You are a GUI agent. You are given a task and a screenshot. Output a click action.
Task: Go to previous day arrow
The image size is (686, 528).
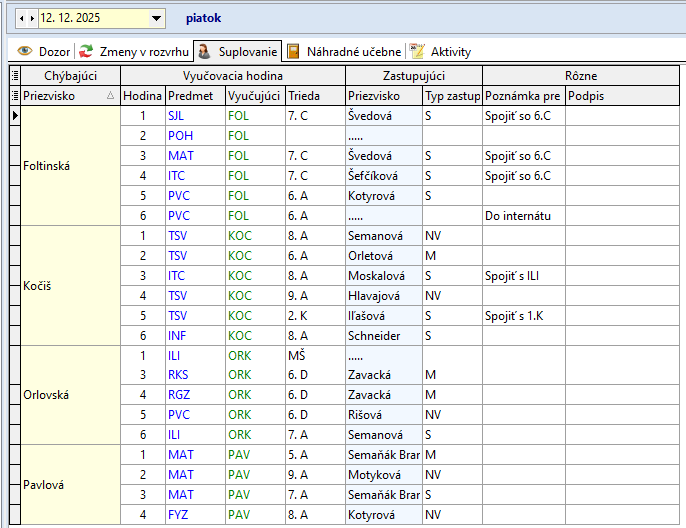(x=22, y=18)
